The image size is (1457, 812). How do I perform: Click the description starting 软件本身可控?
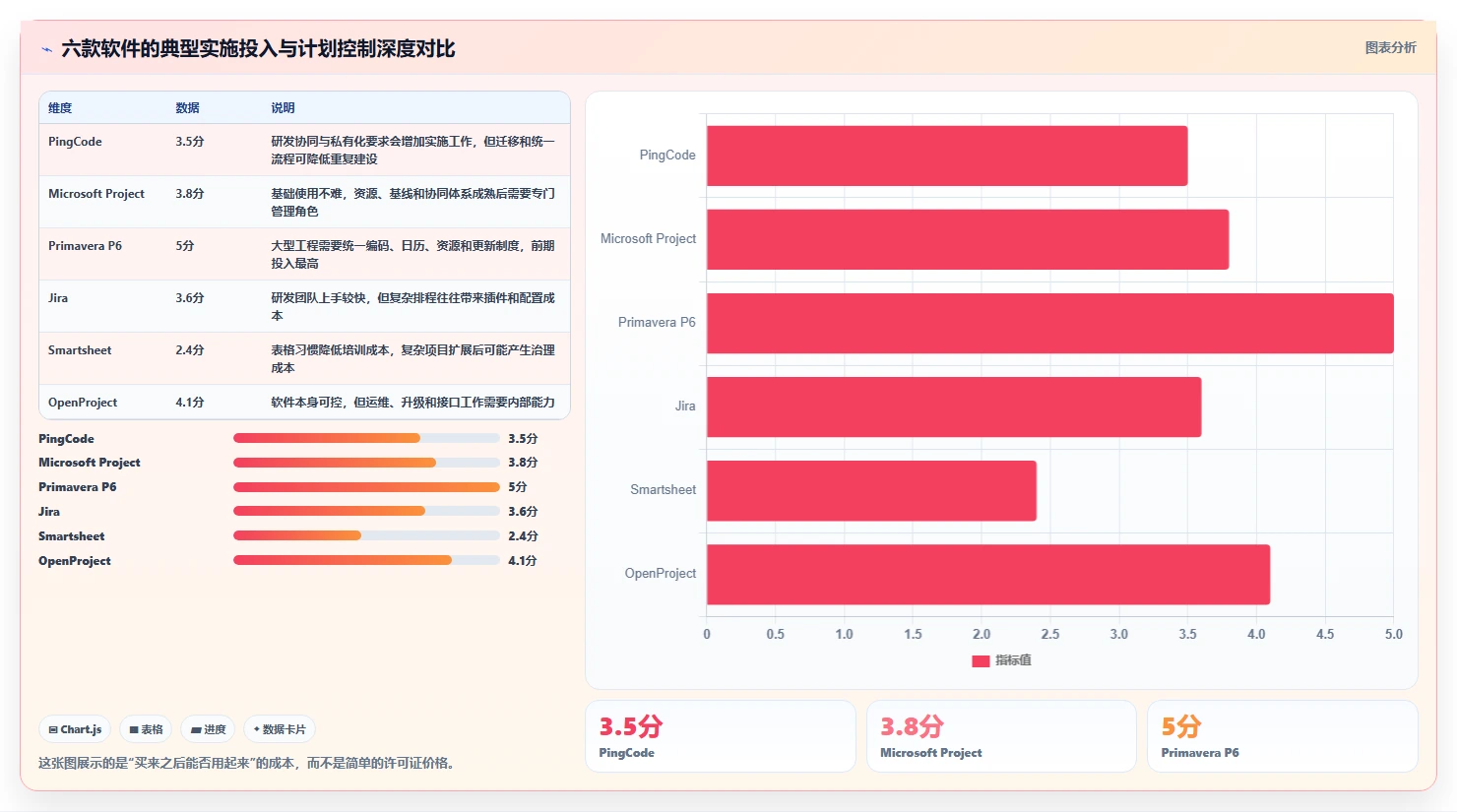413,403
